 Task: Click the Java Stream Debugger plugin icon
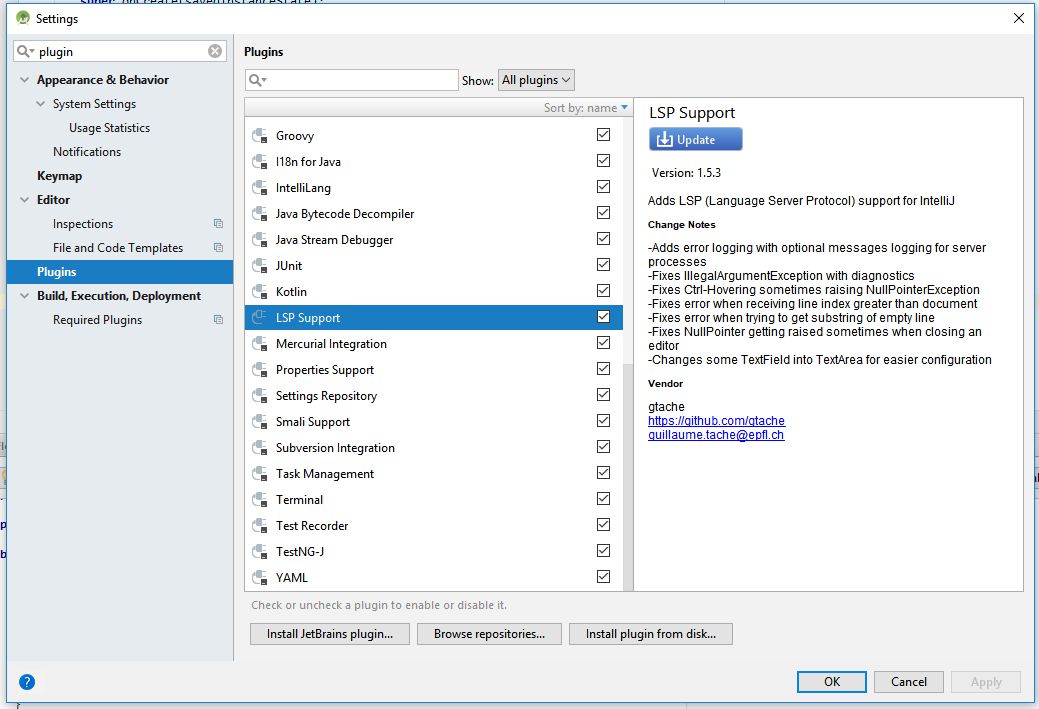click(x=260, y=240)
